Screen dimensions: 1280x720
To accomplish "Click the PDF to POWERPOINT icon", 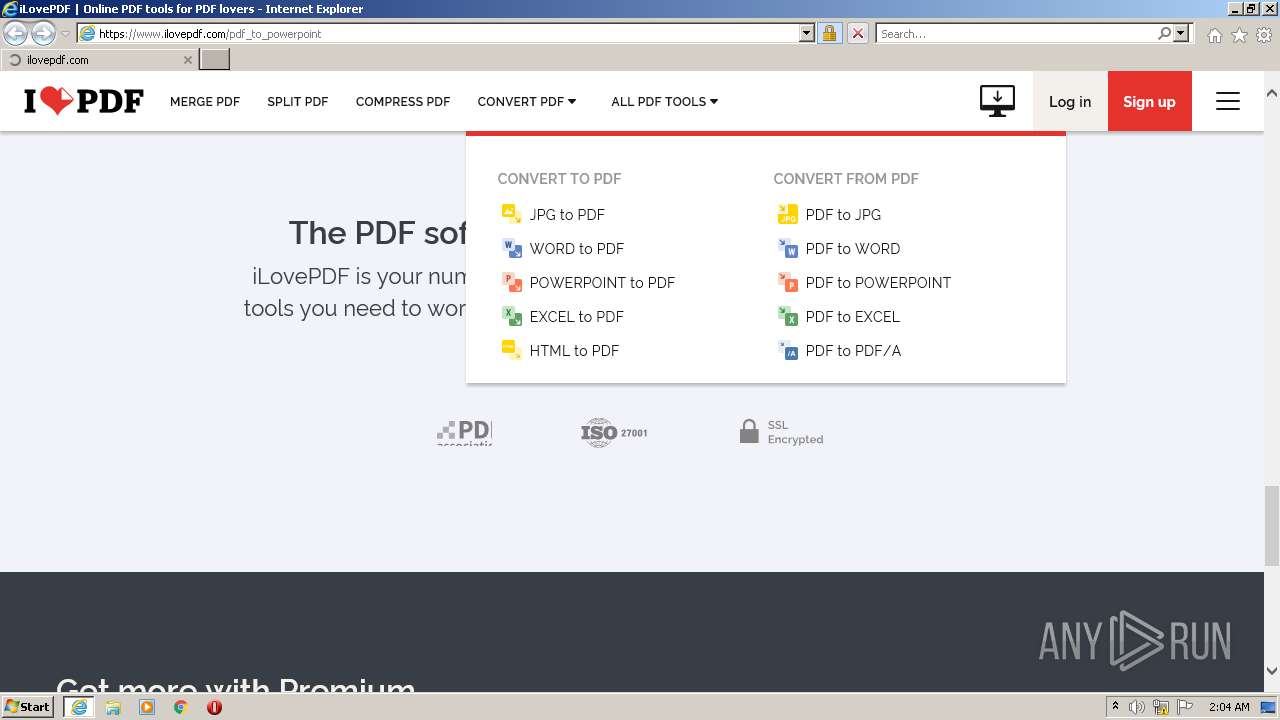I will (787, 282).
